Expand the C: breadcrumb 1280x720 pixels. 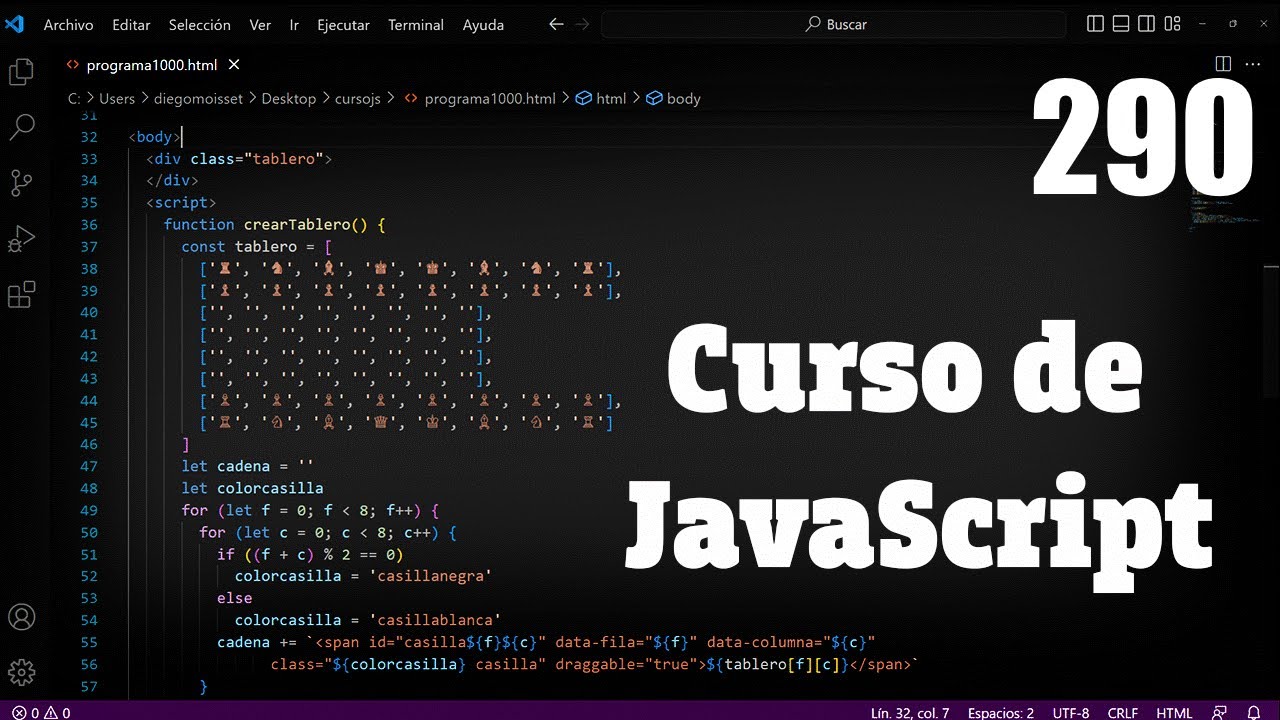[x=73, y=98]
